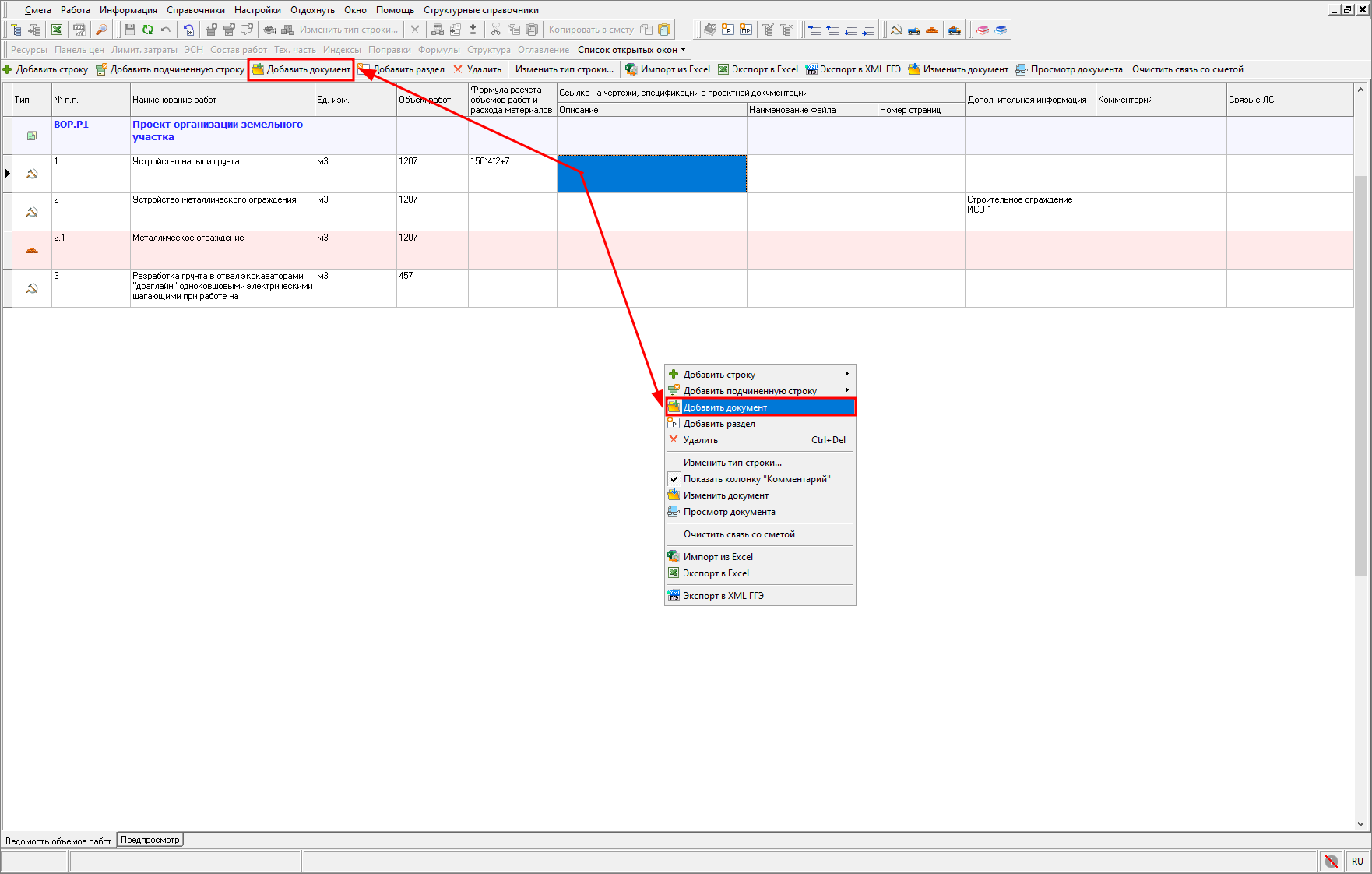Click the 'Экспорт в XML ГГЭ' toolbar button

point(853,69)
